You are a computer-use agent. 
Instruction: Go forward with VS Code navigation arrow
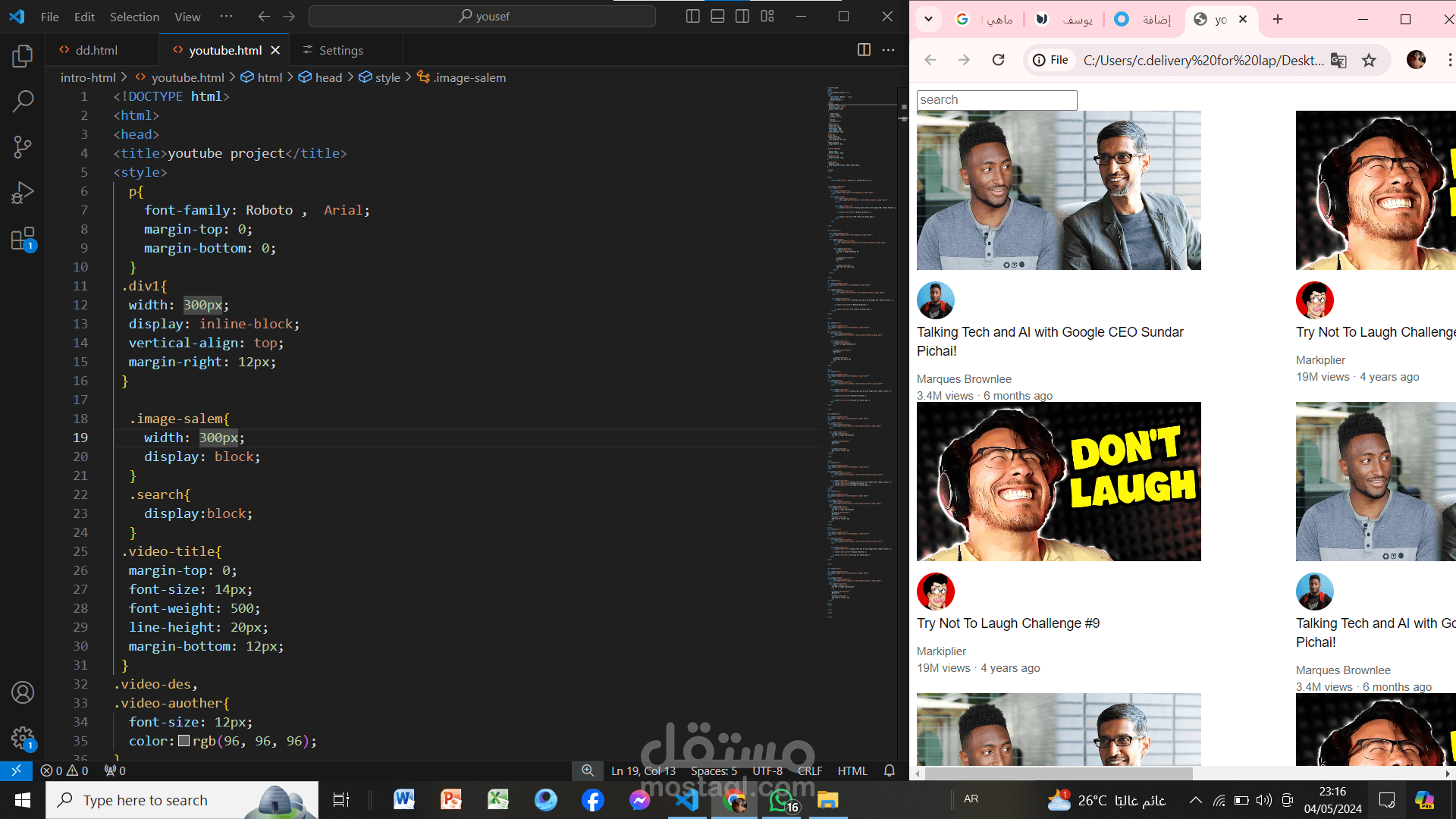click(289, 16)
